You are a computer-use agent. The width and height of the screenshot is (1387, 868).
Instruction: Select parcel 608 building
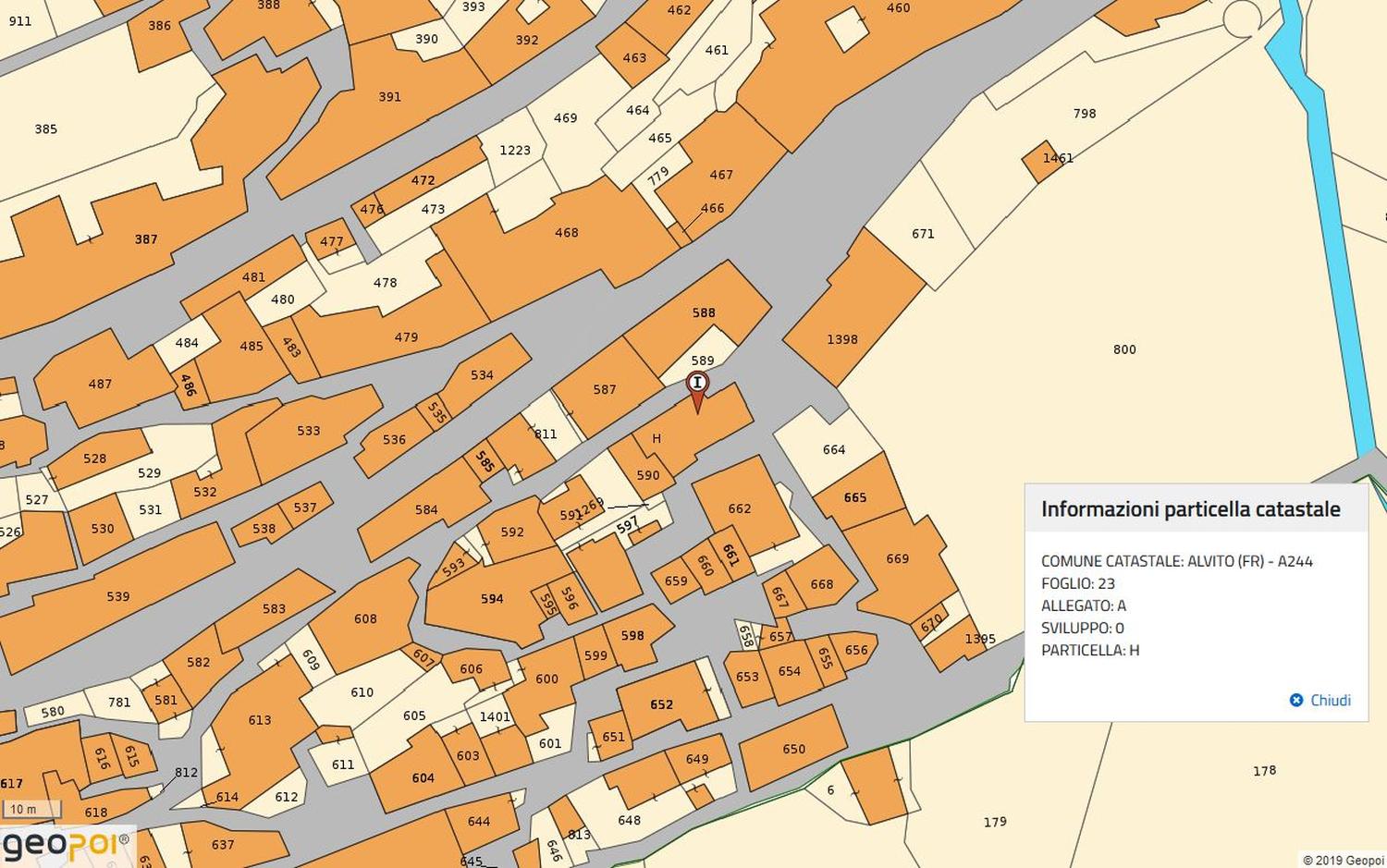[365, 619]
